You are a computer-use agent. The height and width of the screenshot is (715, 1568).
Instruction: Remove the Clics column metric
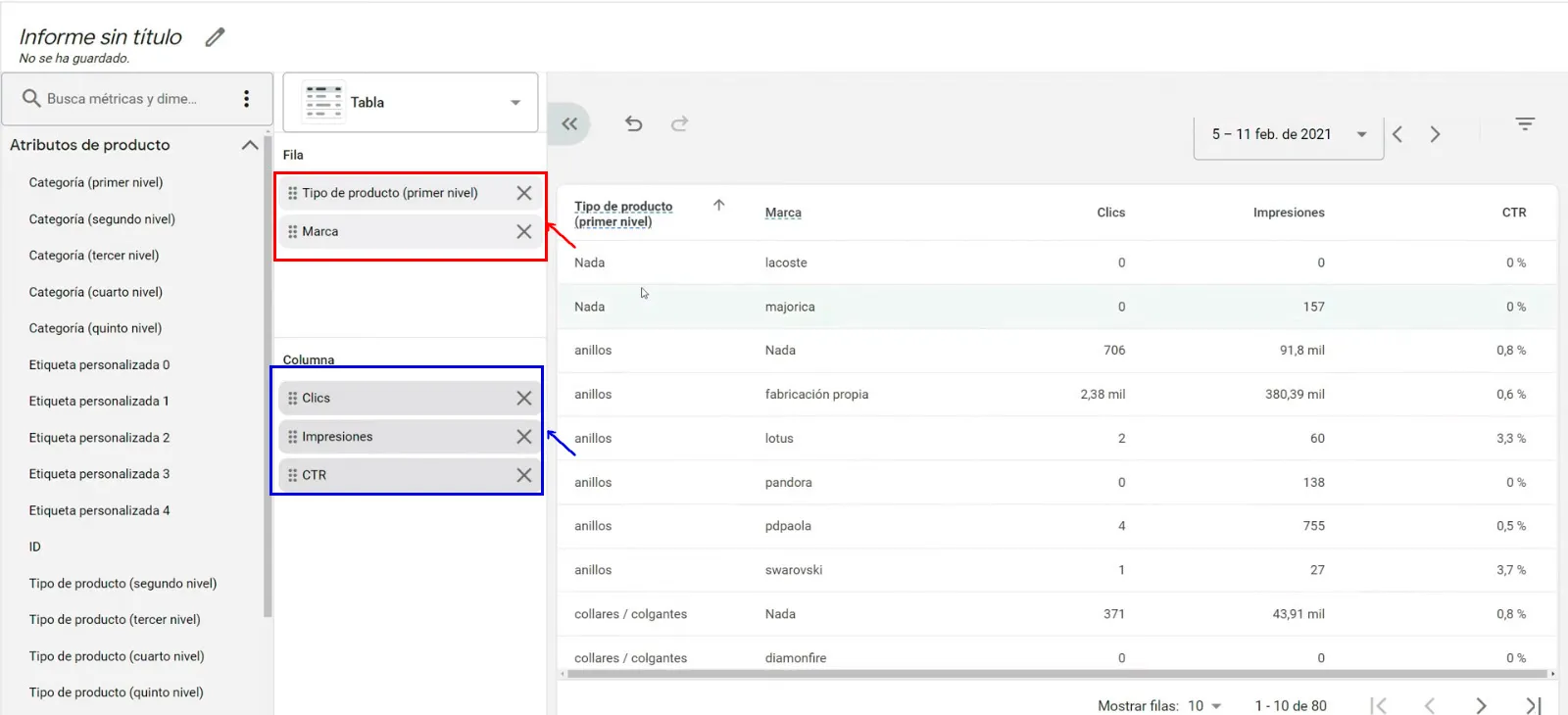click(524, 398)
